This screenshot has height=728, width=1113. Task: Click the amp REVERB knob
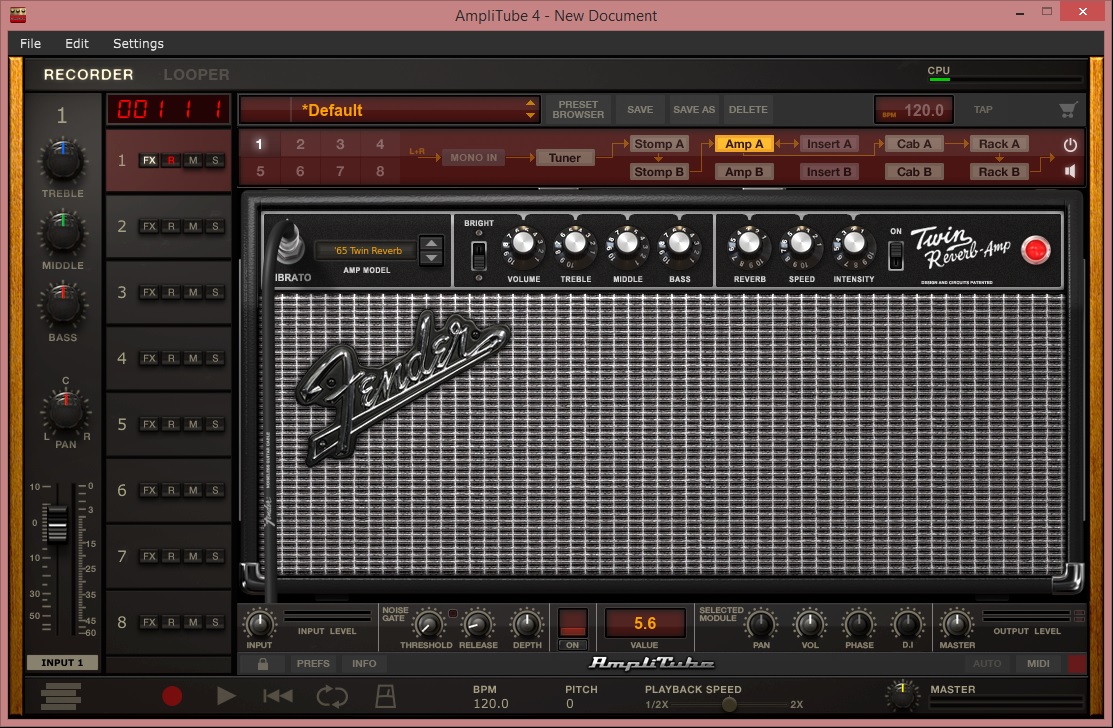750,243
